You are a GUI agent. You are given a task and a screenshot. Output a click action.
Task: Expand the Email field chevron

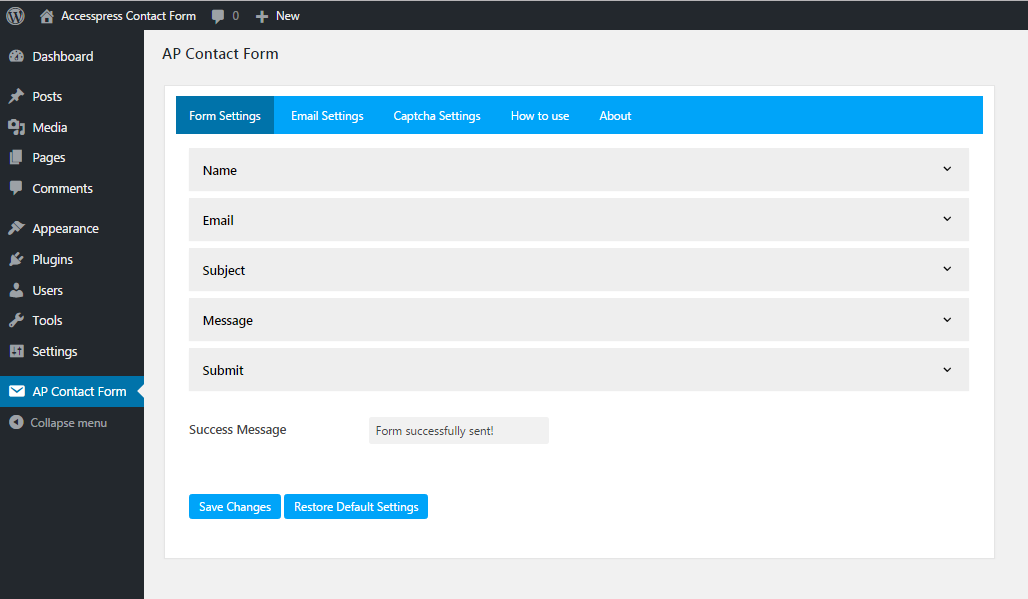tap(947, 219)
